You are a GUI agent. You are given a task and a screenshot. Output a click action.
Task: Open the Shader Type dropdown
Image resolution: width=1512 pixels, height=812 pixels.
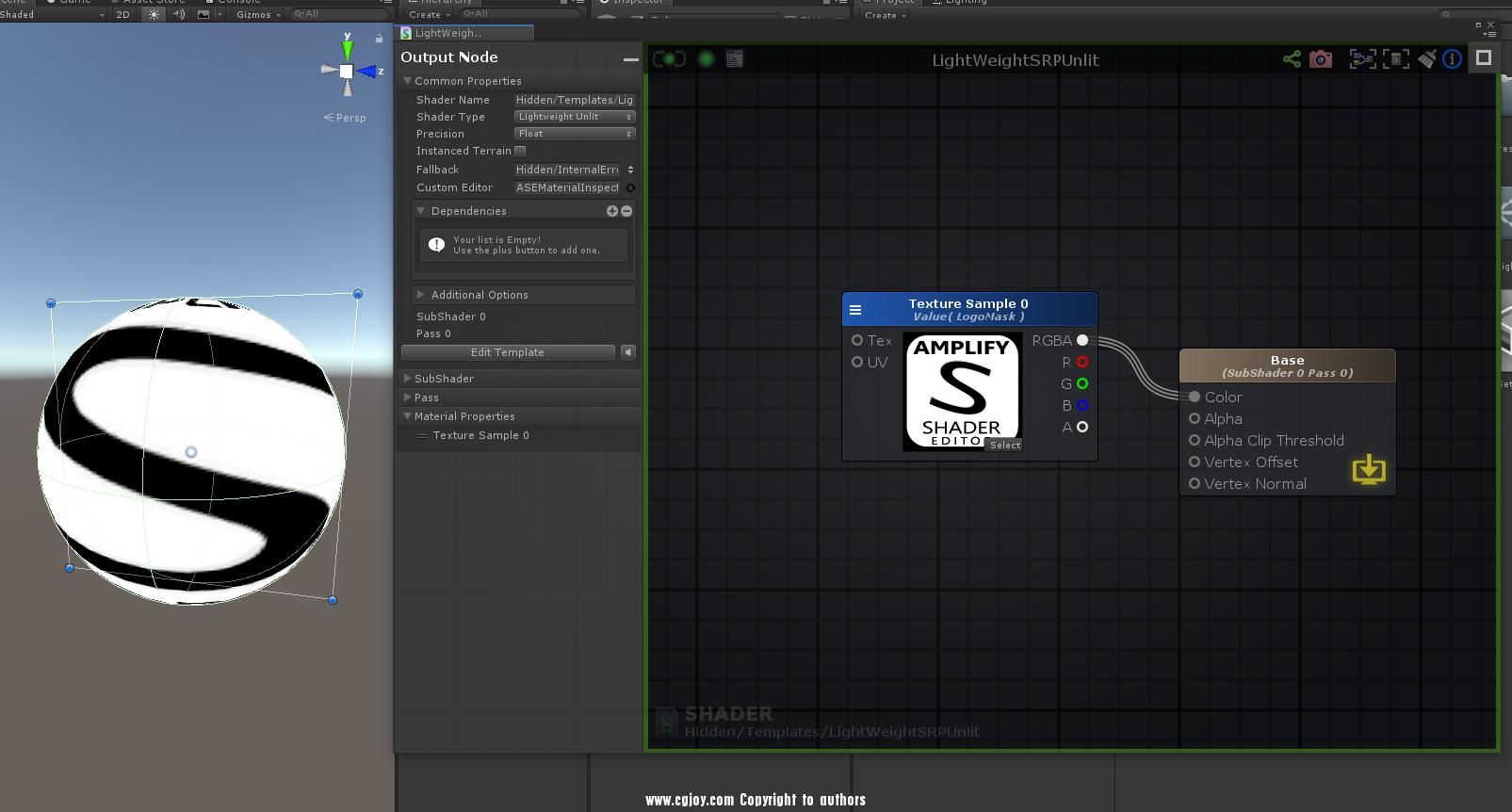(x=575, y=117)
